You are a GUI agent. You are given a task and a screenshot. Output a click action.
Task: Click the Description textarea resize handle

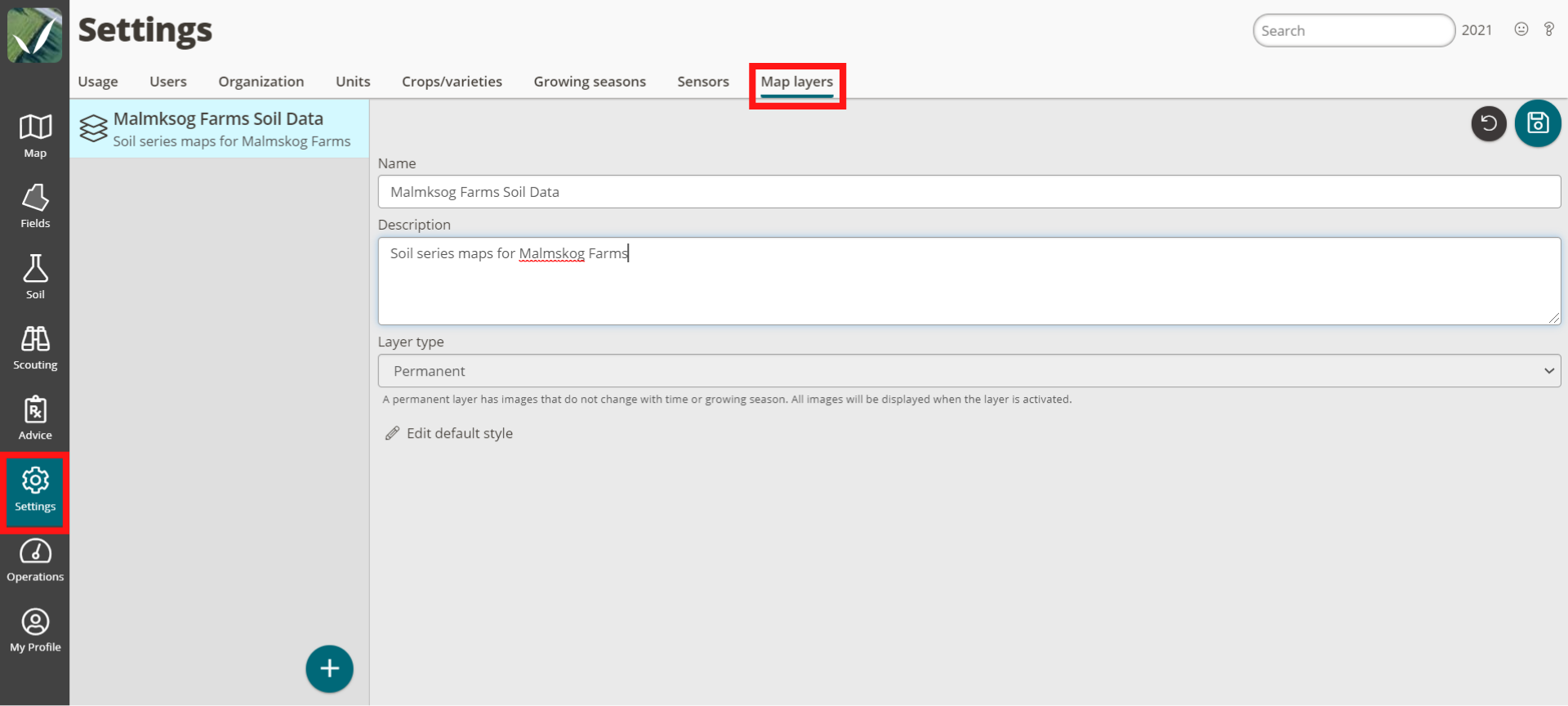pos(1553,318)
